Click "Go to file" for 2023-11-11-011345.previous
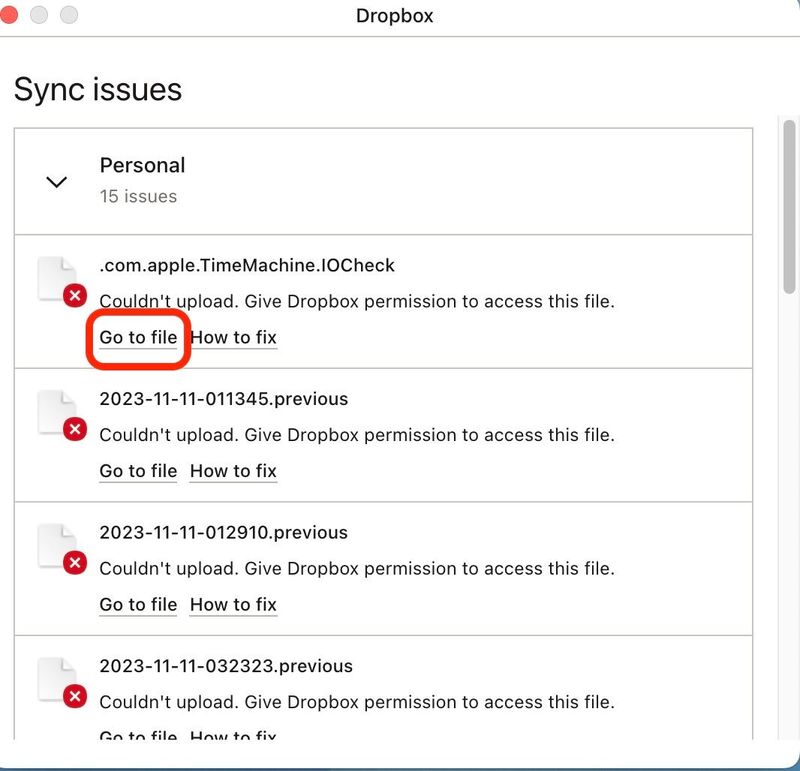 tap(137, 471)
